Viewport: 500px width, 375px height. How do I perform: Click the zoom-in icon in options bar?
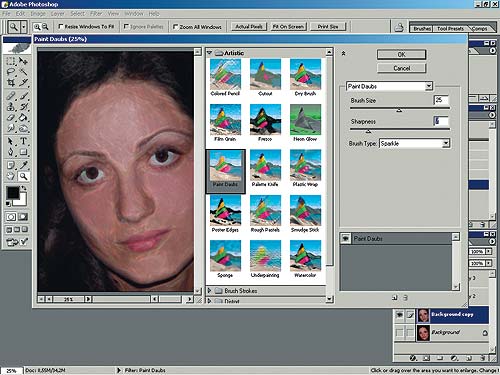click(37, 27)
